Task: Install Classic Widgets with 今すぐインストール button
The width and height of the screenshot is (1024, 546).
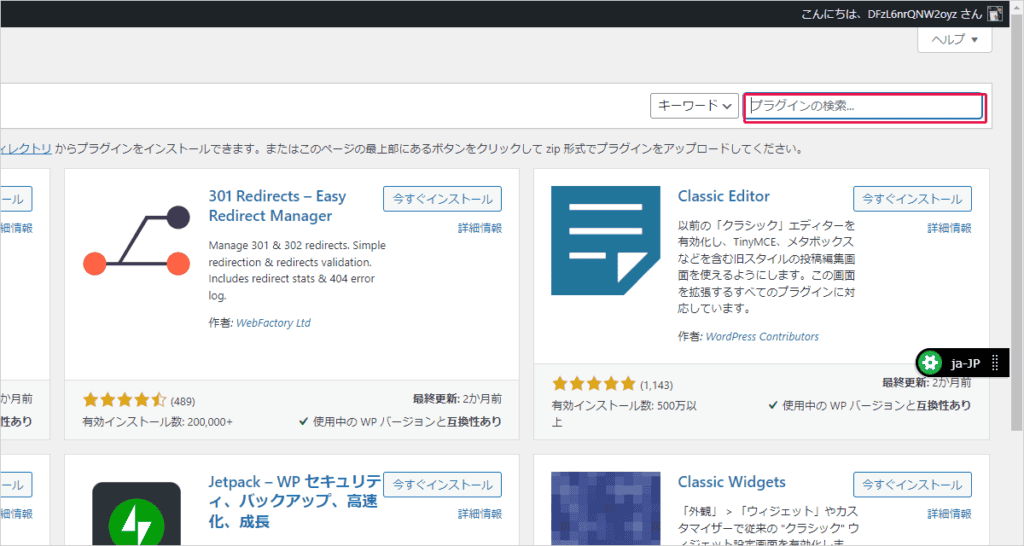Action: coord(912,485)
